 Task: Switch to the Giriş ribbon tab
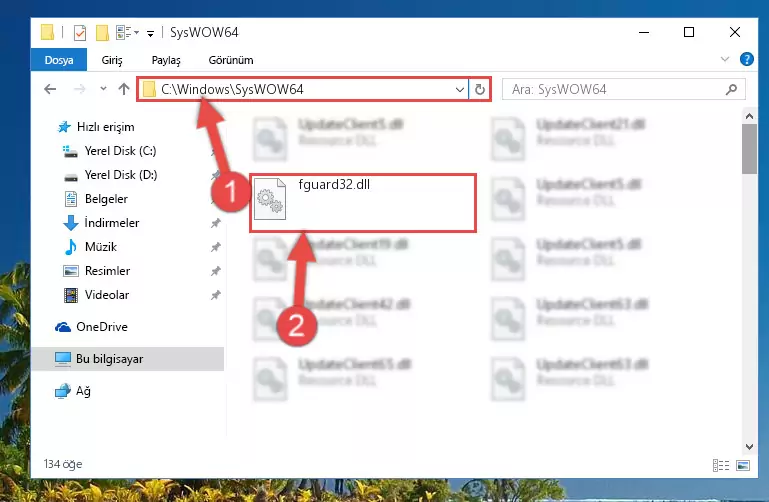coord(112,60)
